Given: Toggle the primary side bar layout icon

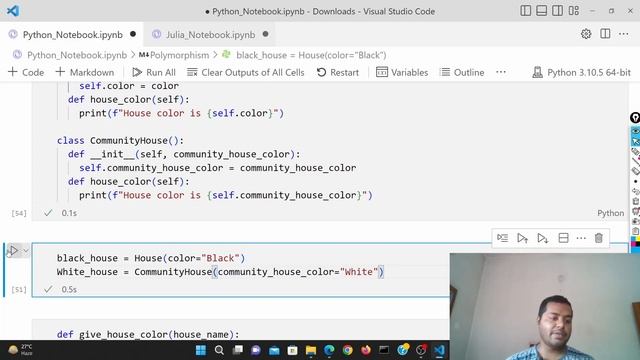Looking at the screenshot, I should (526, 11).
